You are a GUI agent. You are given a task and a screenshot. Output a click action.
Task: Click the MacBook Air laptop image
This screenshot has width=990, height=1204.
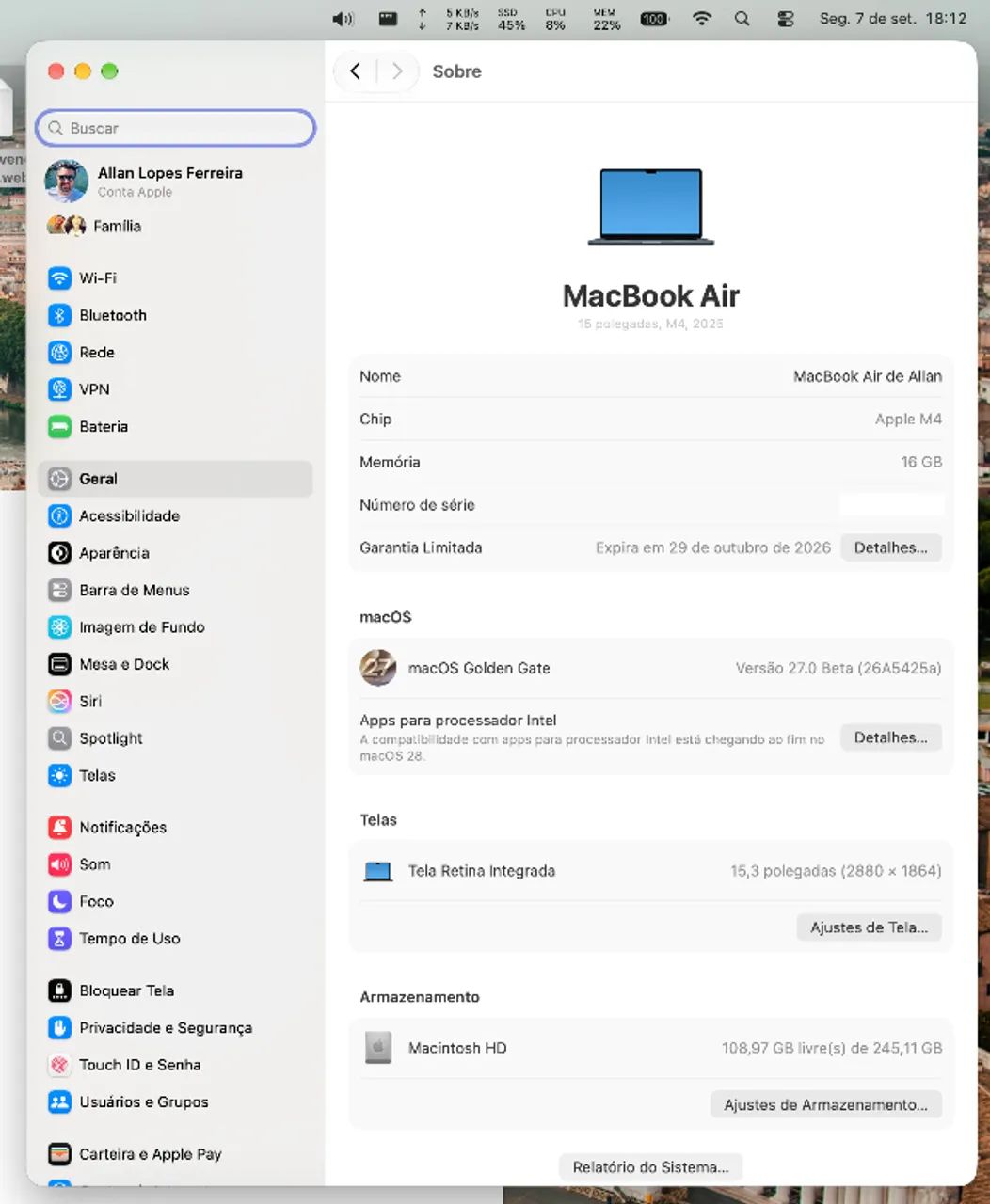(x=651, y=207)
